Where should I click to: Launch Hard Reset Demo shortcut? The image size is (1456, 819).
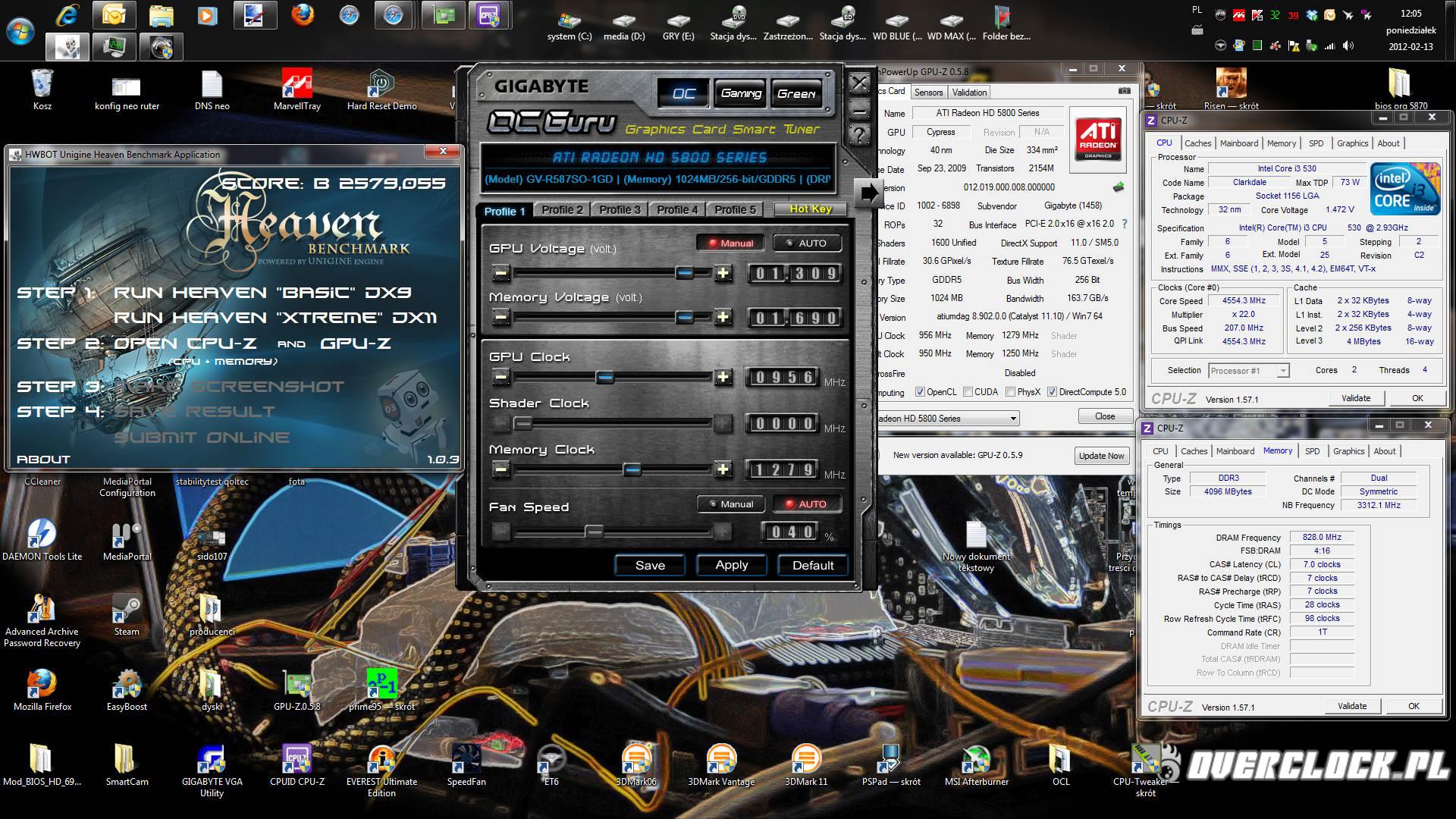pos(381,89)
